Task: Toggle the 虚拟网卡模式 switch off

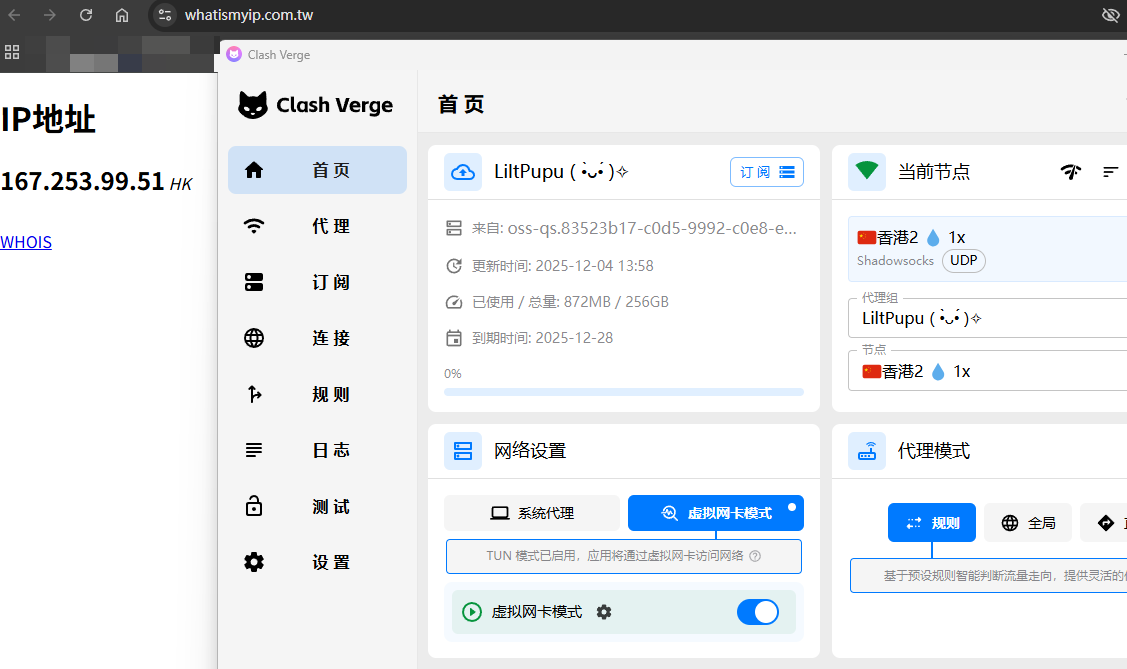Action: tap(757, 612)
